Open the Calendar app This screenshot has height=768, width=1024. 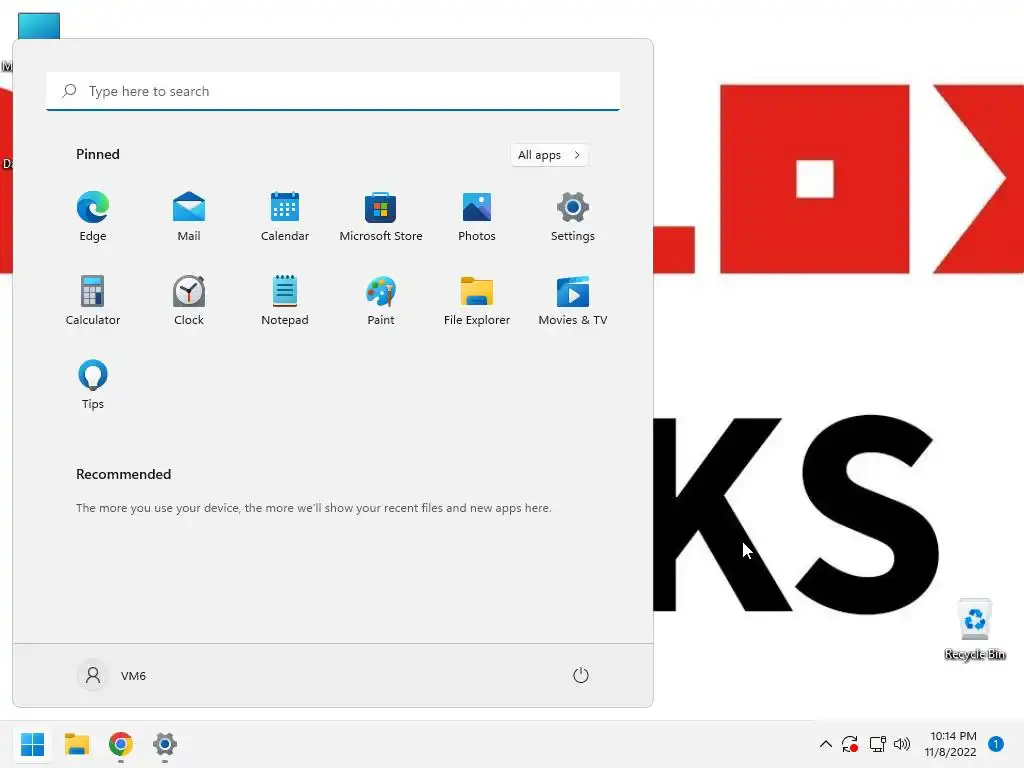pos(285,216)
